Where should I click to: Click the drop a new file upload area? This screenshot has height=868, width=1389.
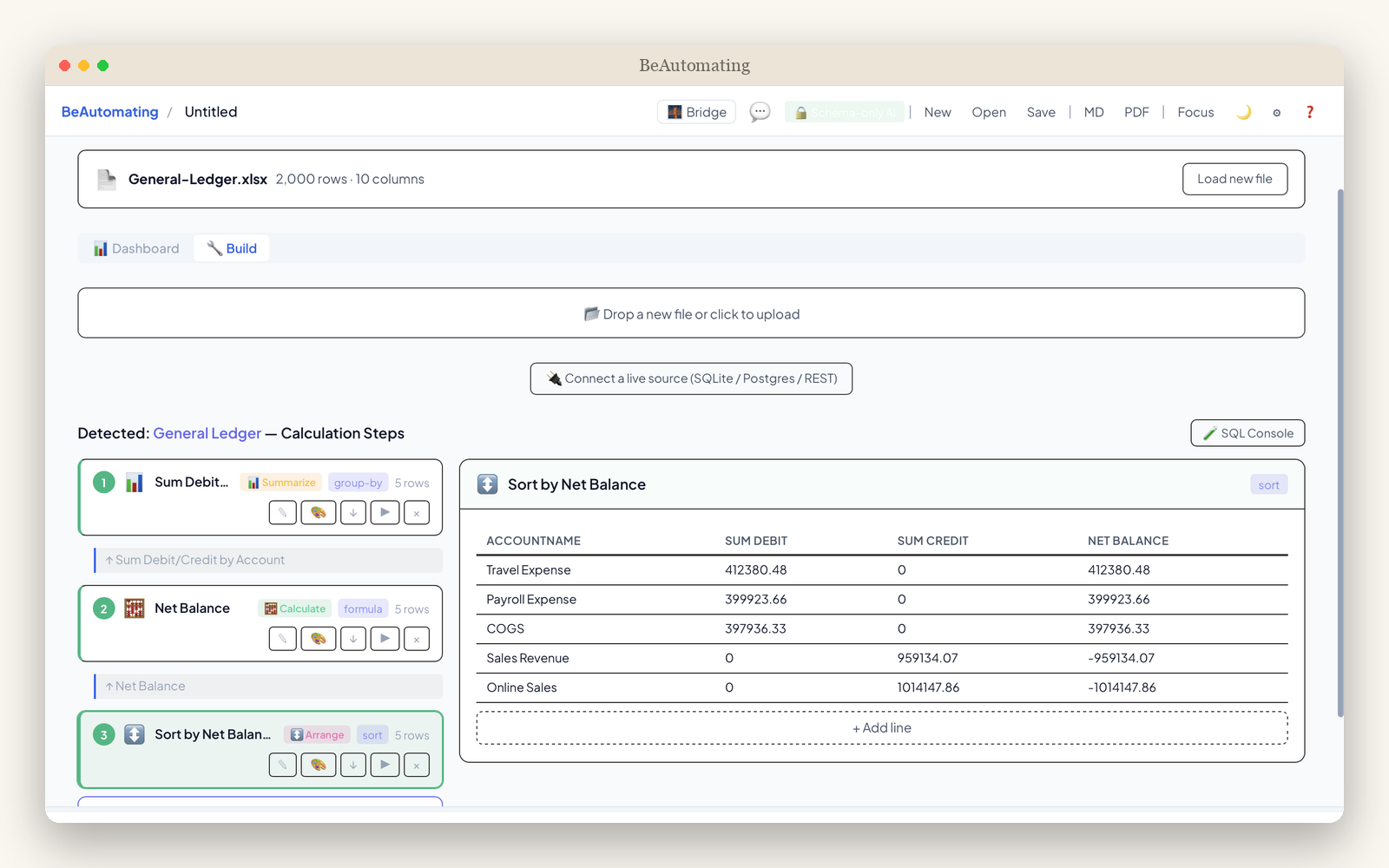[691, 313]
